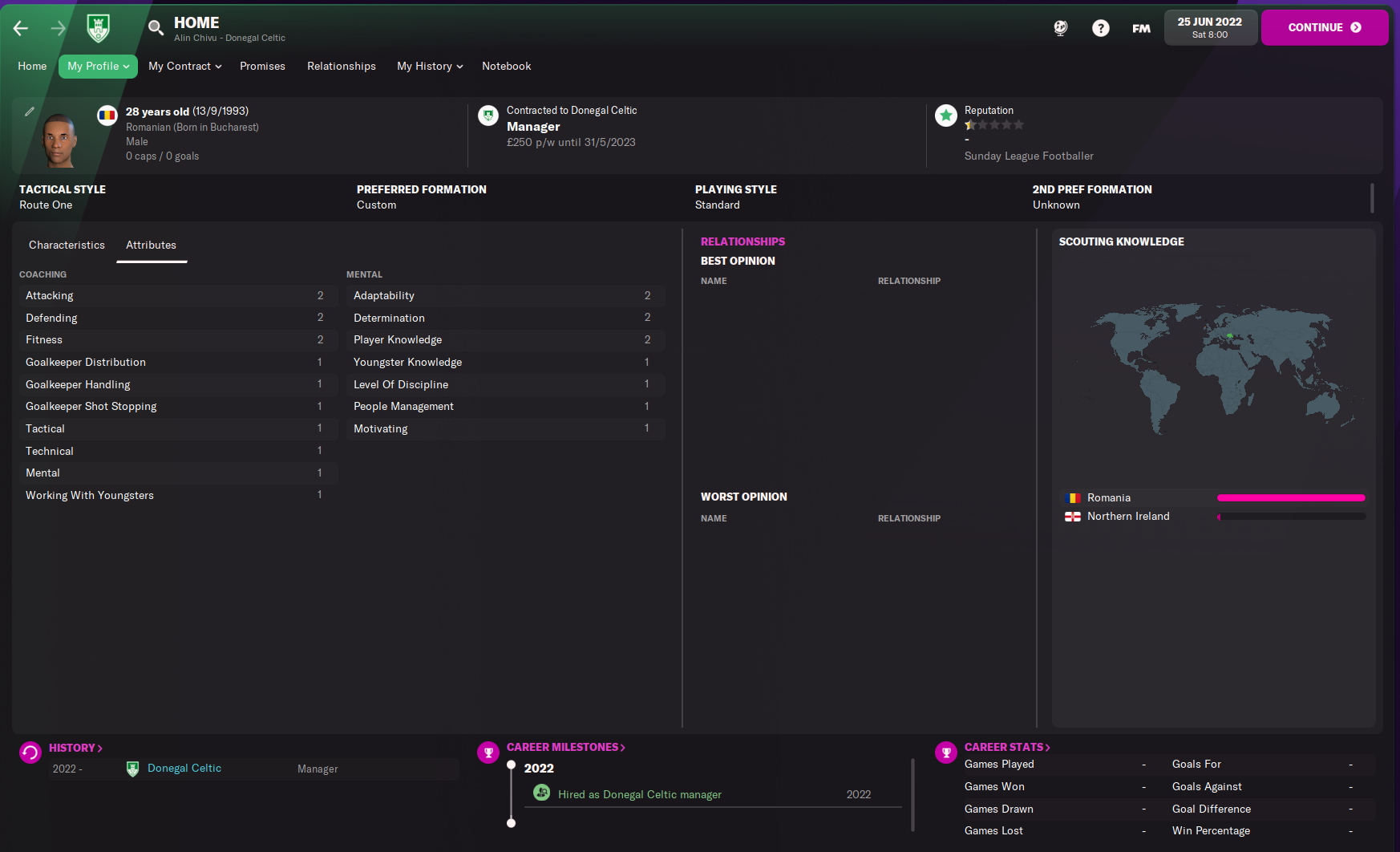
Task: Click the pink History circular icon
Action: click(x=30, y=753)
